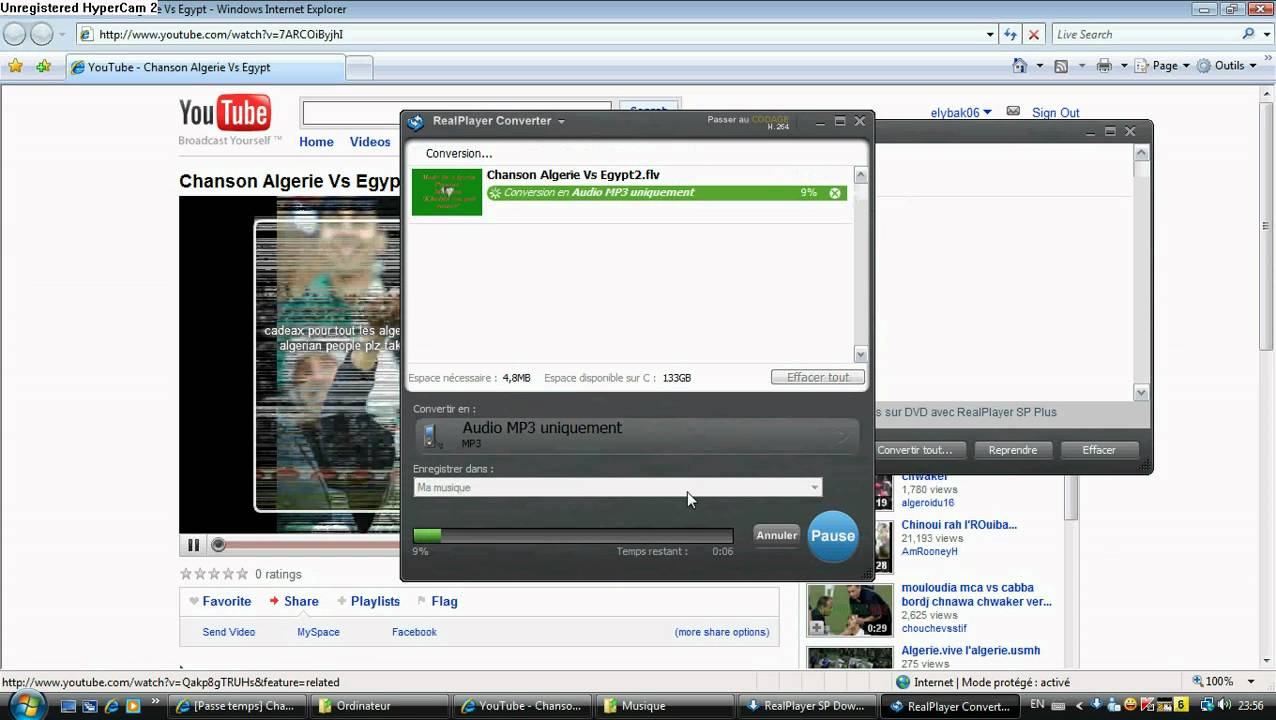Cancel the conversion item with the X icon
The height and width of the screenshot is (720, 1276).
[835, 193]
